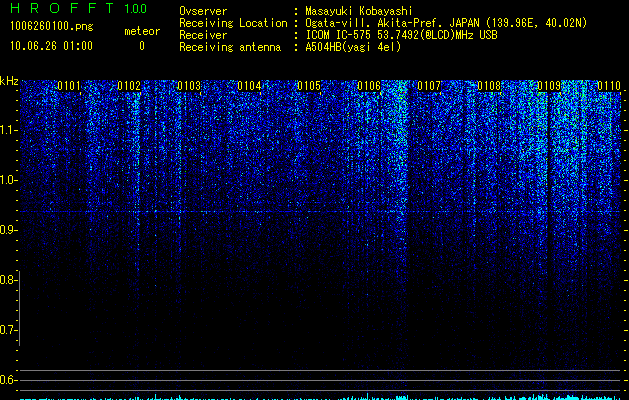Image resolution: width=629 pixels, height=400 pixels.
Task: Click the 1.1 kHz axis label
Action: [x=9, y=130]
